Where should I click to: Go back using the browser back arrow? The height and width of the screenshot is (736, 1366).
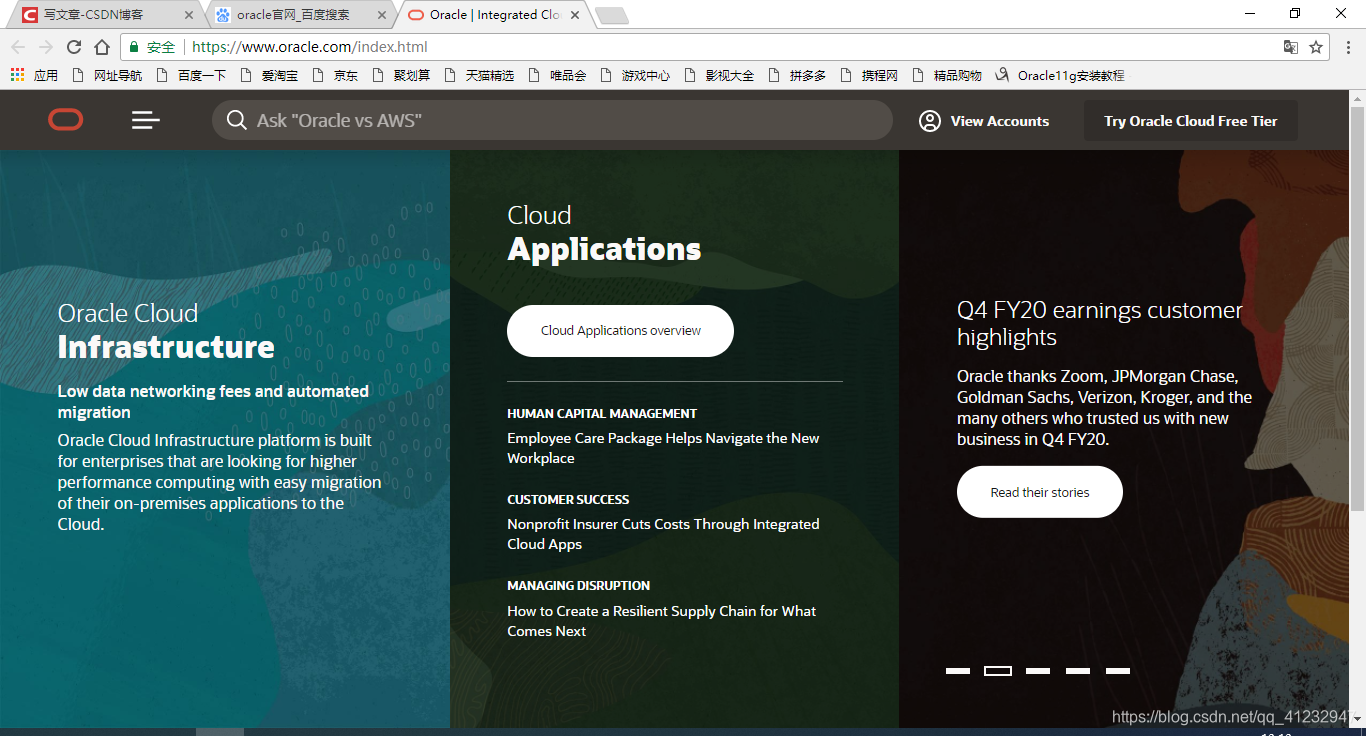18,47
